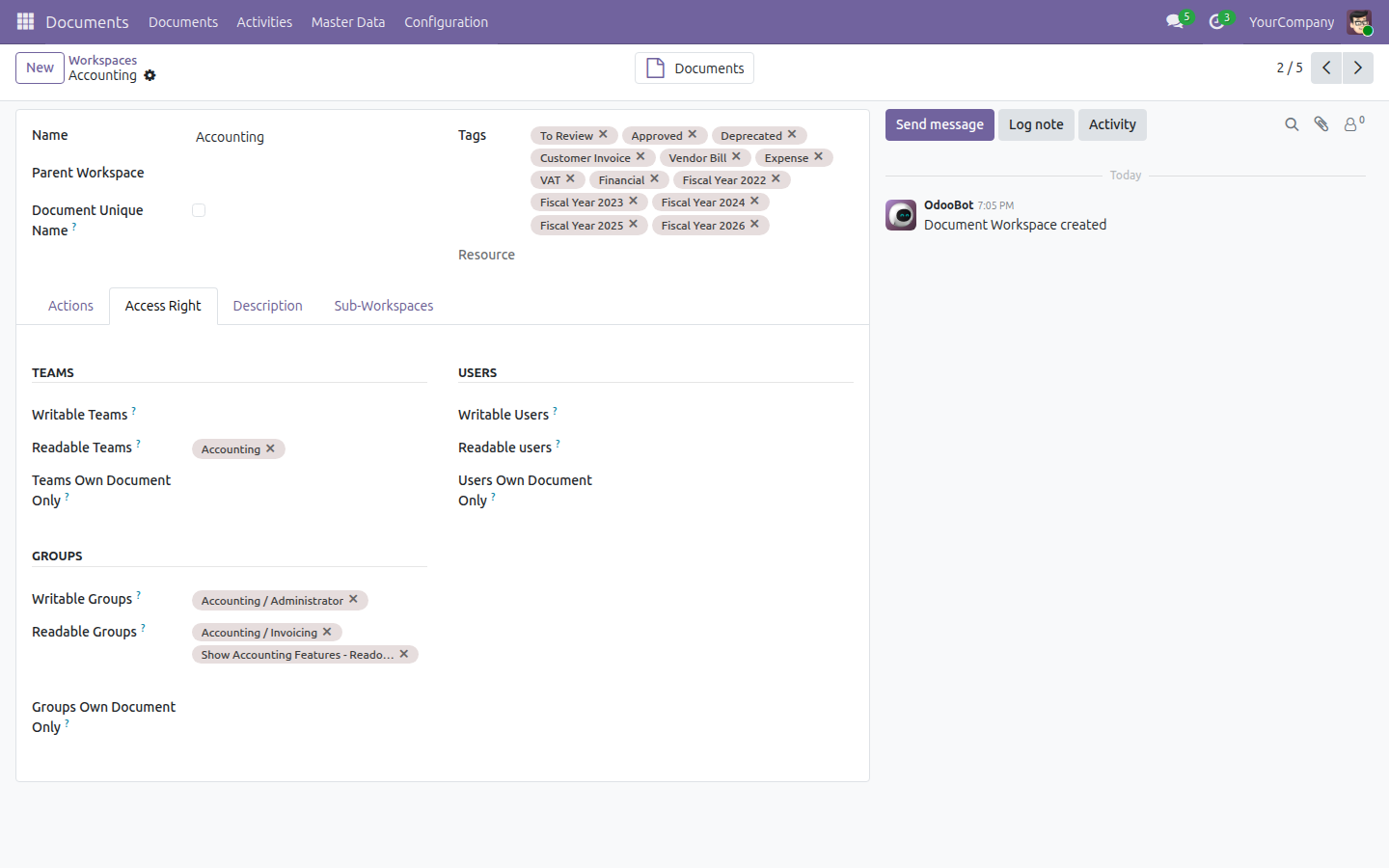The width and height of the screenshot is (1389, 868).
Task: Click the Writable Teams field
Action: coord(309,416)
